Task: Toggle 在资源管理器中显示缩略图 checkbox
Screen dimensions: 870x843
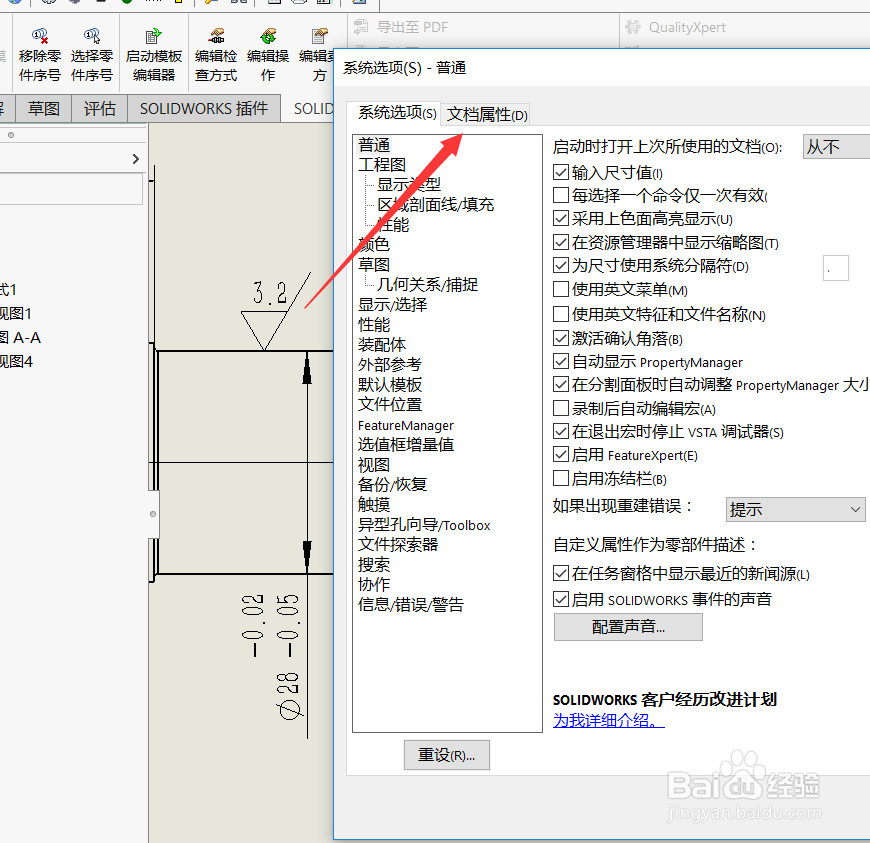Action: (x=561, y=242)
